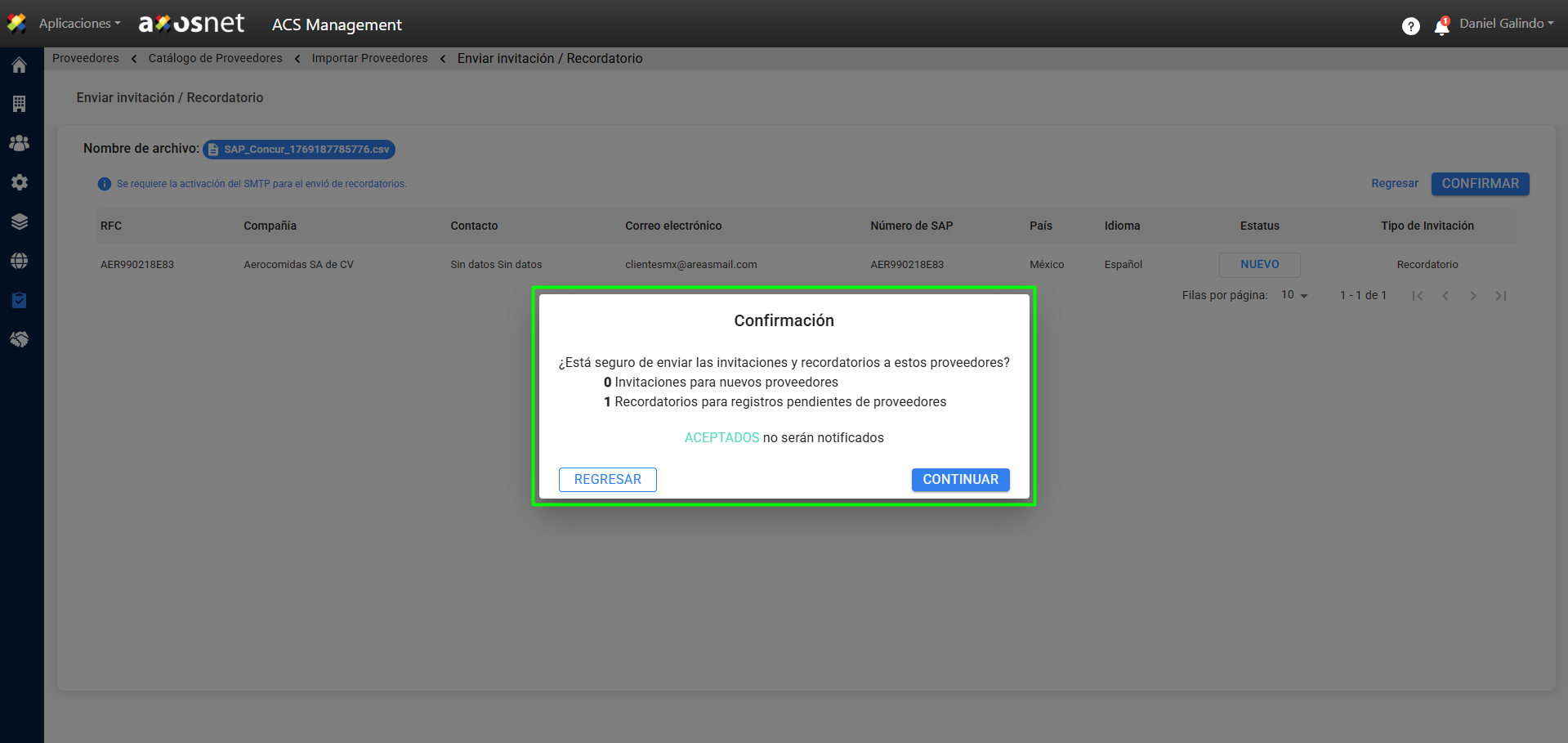Screen dimensions: 1568x743
Task: Open the help question mark icon
Action: coord(1410,26)
